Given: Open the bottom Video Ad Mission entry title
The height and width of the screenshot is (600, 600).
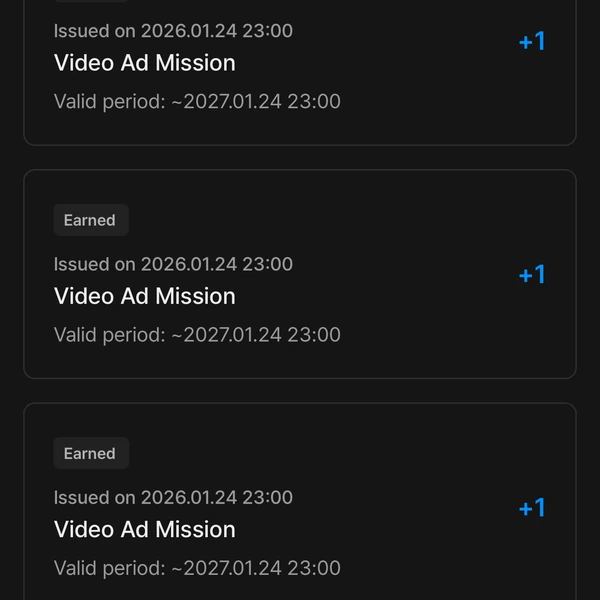Looking at the screenshot, I should tap(144, 530).
